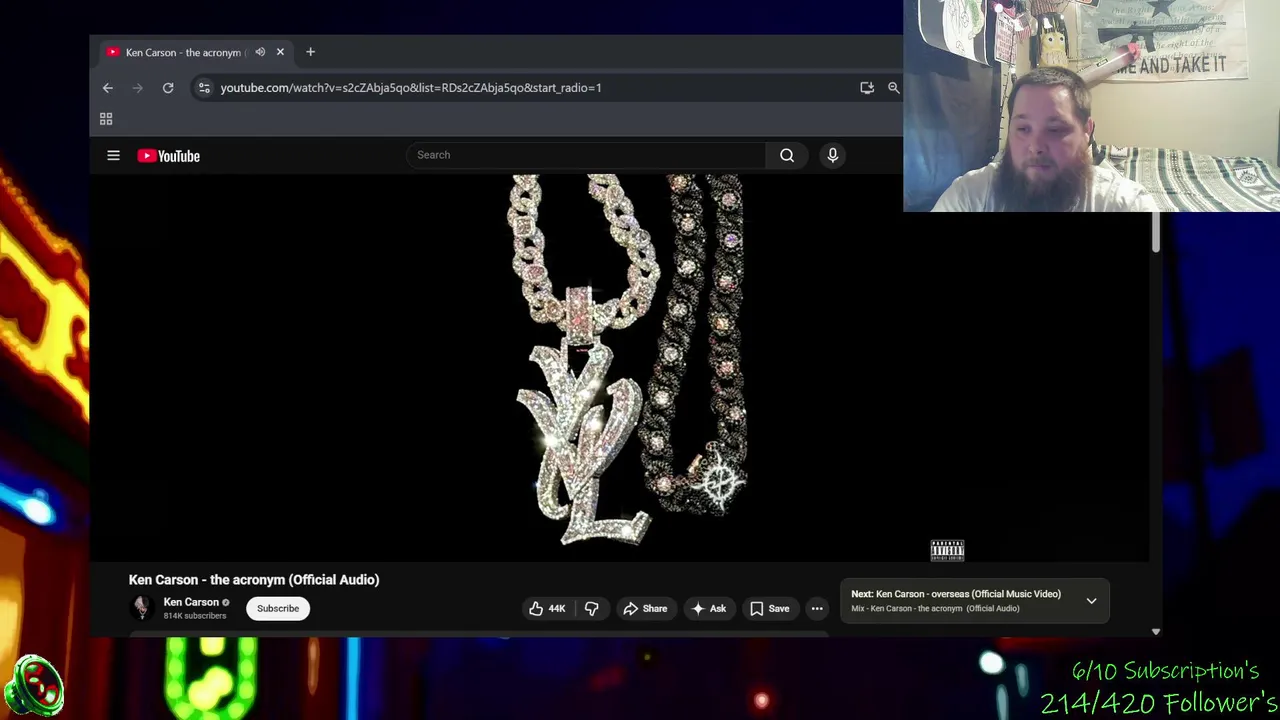Close the Ken Carson browser tab
Viewport: 1280px width, 720px height.
coord(280,52)
